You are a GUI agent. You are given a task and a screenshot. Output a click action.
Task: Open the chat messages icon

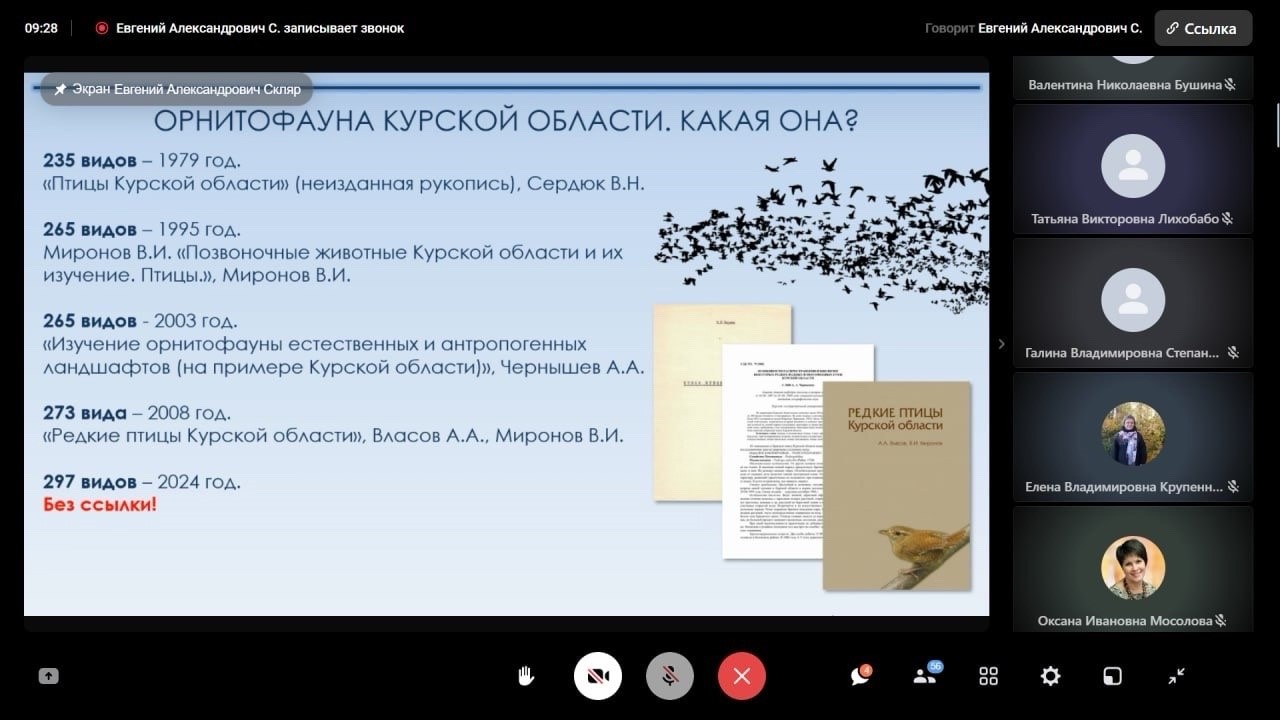861,675
